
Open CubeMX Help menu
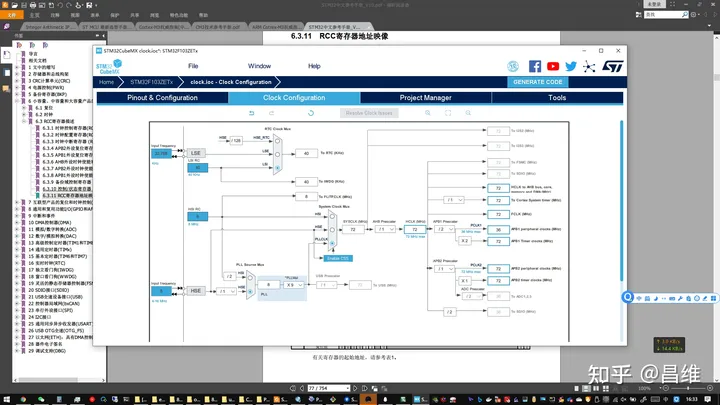pyautogui.click(x=314, y=66)
